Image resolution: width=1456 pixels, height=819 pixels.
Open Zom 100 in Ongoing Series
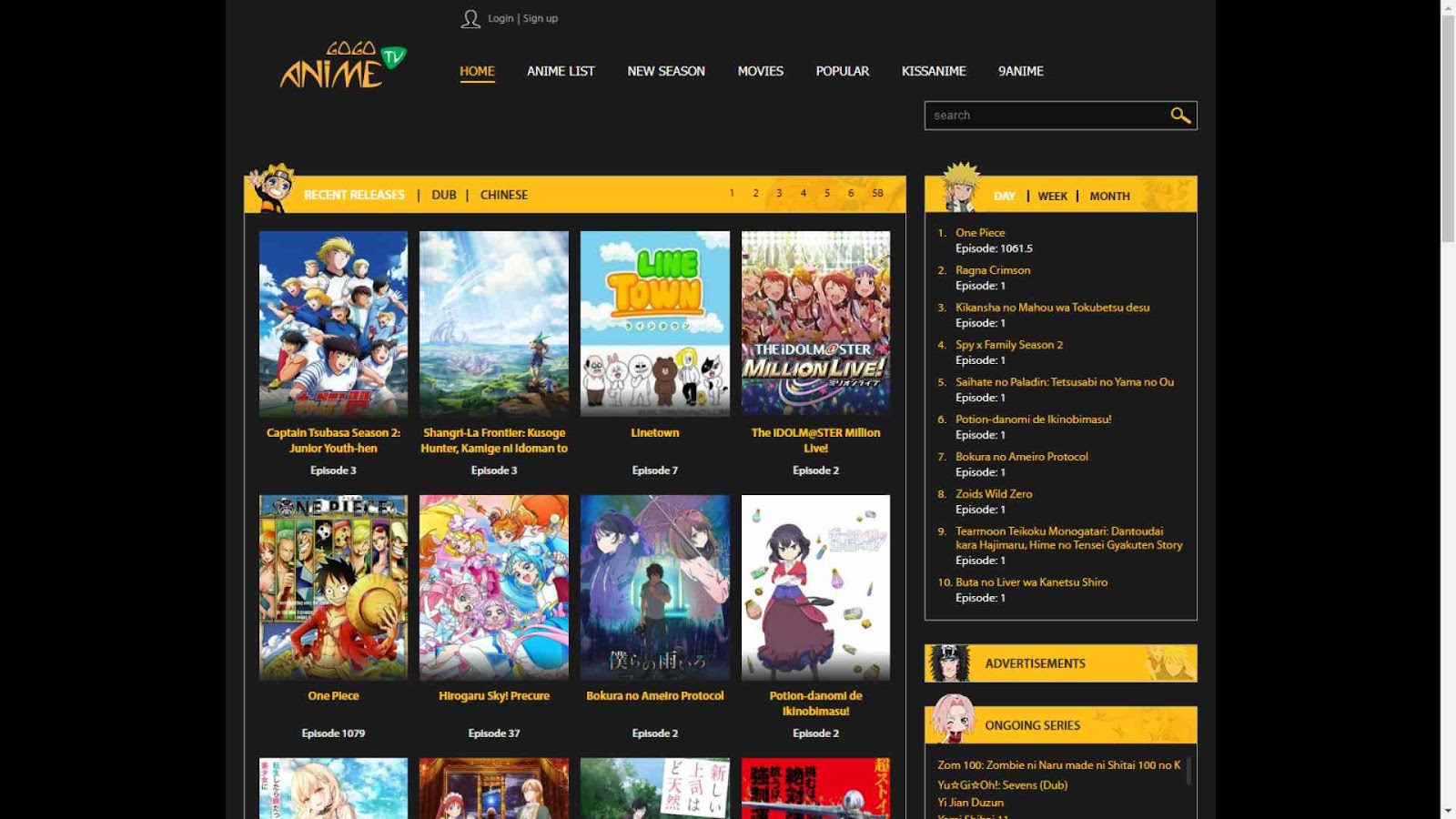point(1059,765)
